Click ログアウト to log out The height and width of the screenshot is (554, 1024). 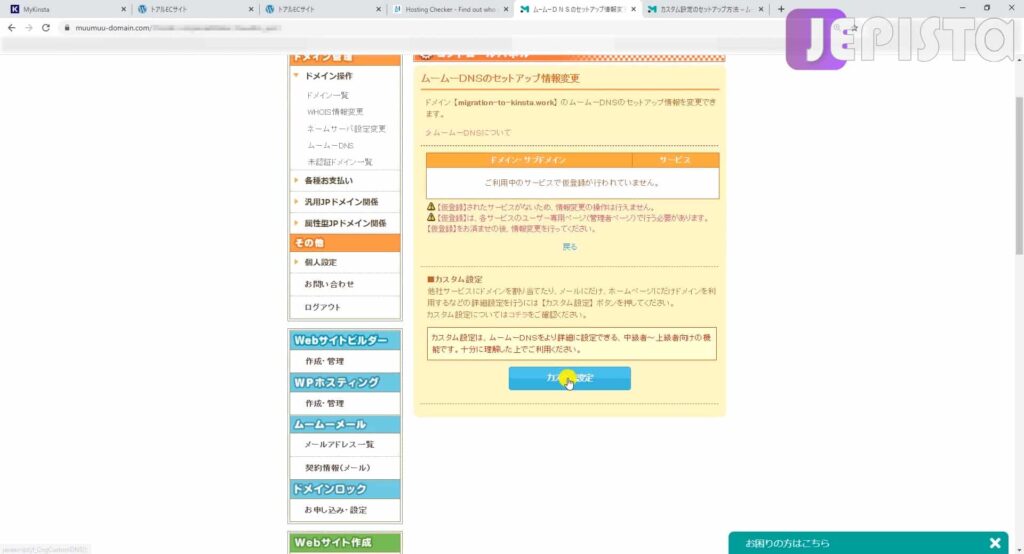click(322, 307)
